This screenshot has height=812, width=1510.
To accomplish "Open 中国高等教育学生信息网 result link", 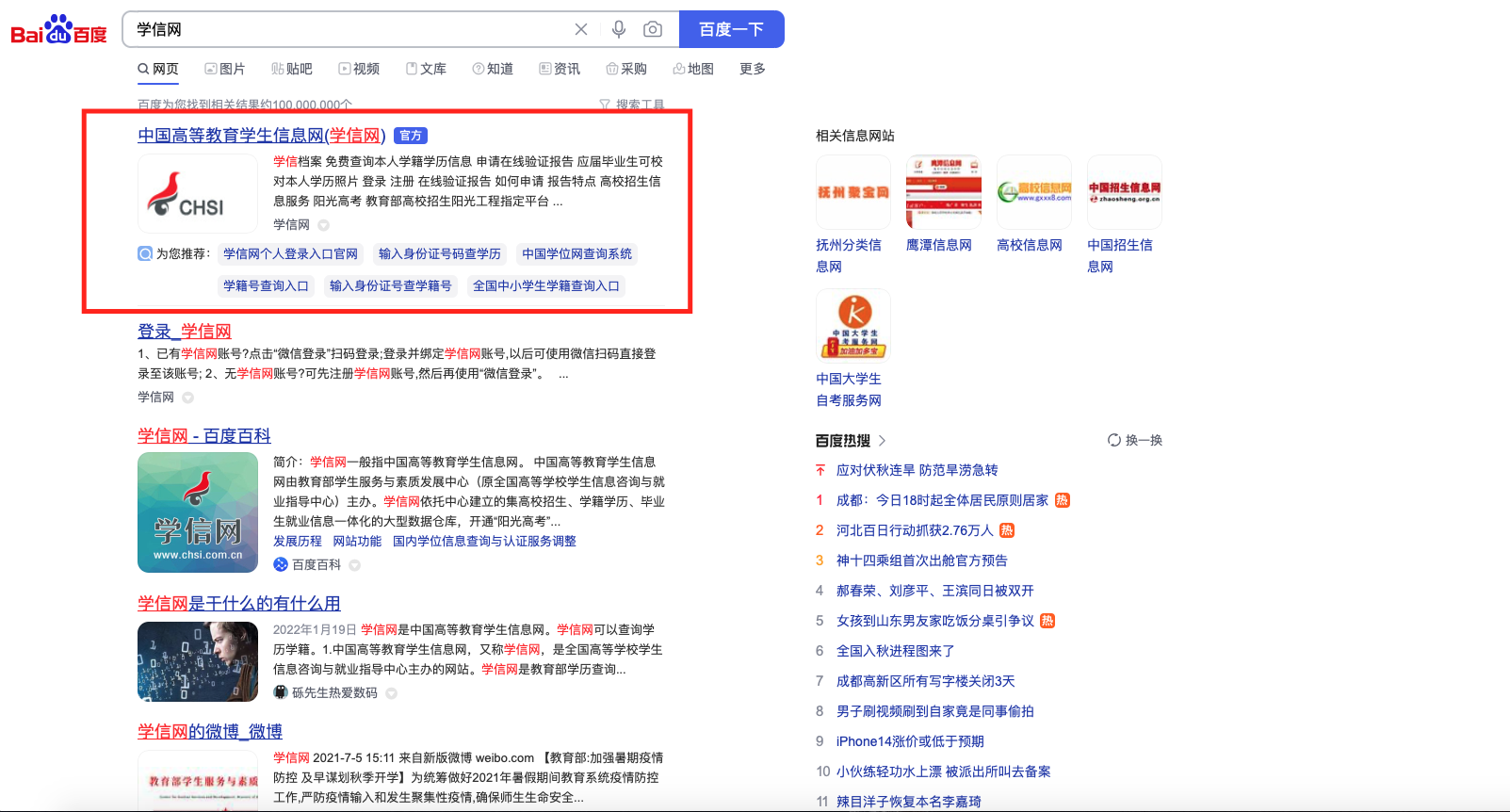I will tap(261, 136).
